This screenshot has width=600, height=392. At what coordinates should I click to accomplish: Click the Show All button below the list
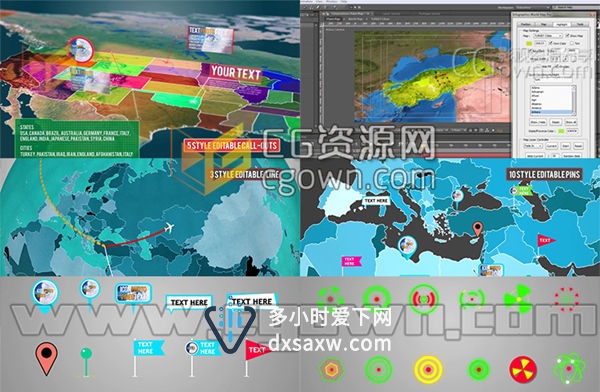(571, 122)
